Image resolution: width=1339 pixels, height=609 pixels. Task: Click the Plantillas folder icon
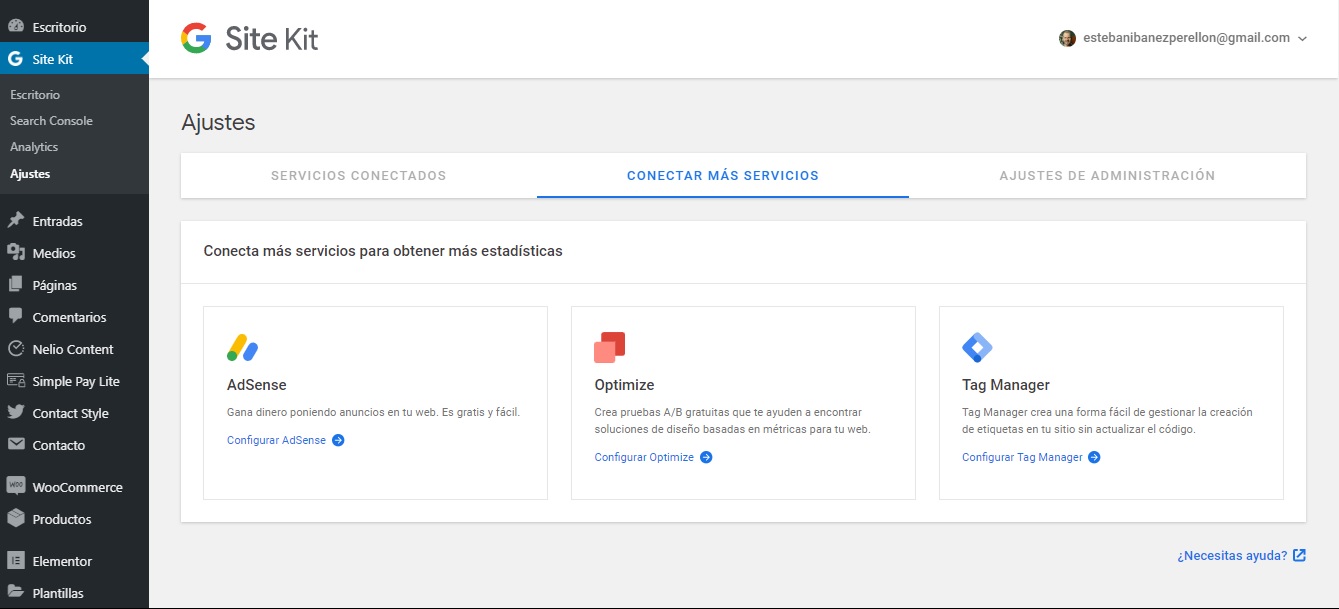click(15, 593)
